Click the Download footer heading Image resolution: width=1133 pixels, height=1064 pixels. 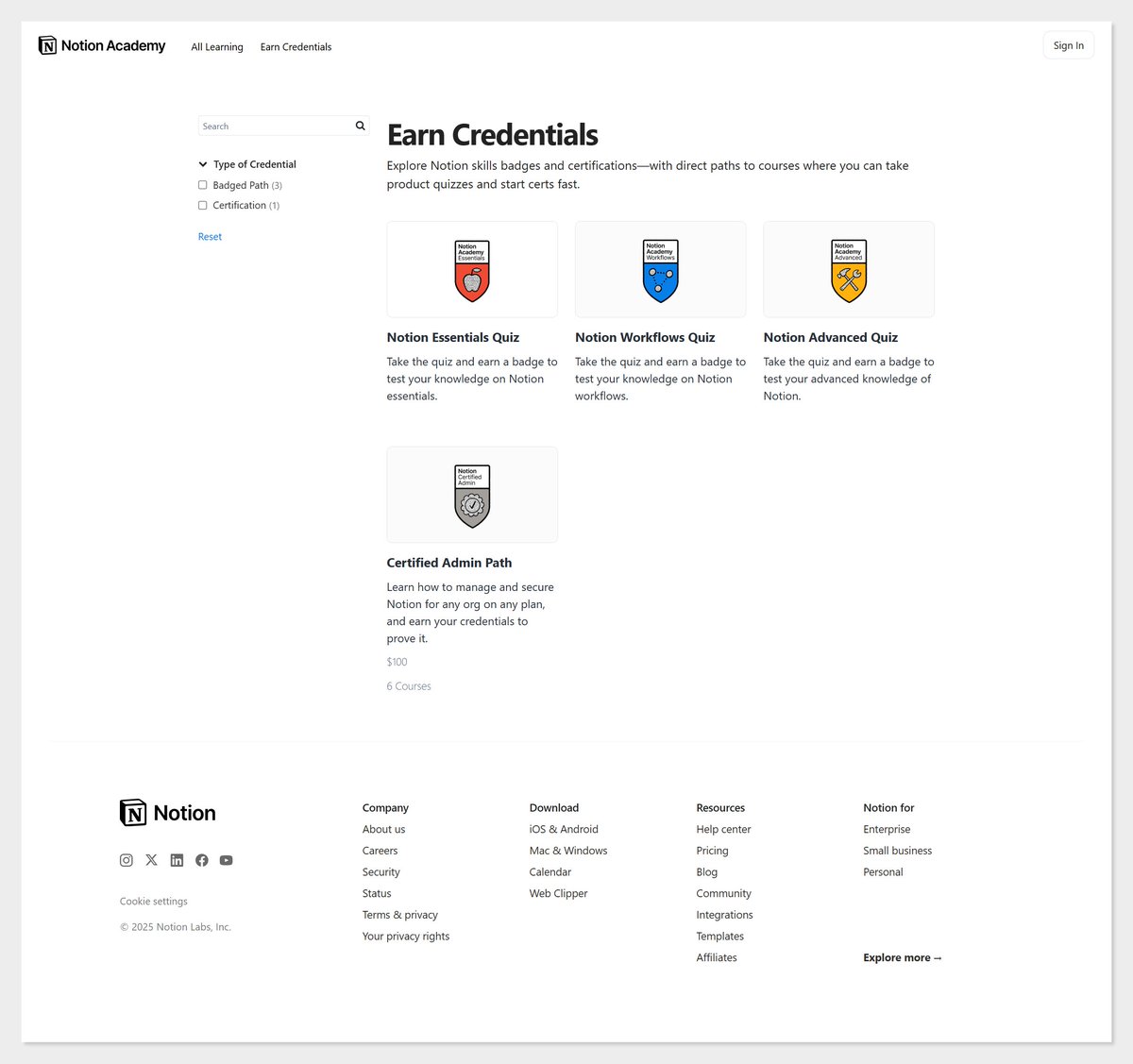pyautogui.click(x=554, y=808)
